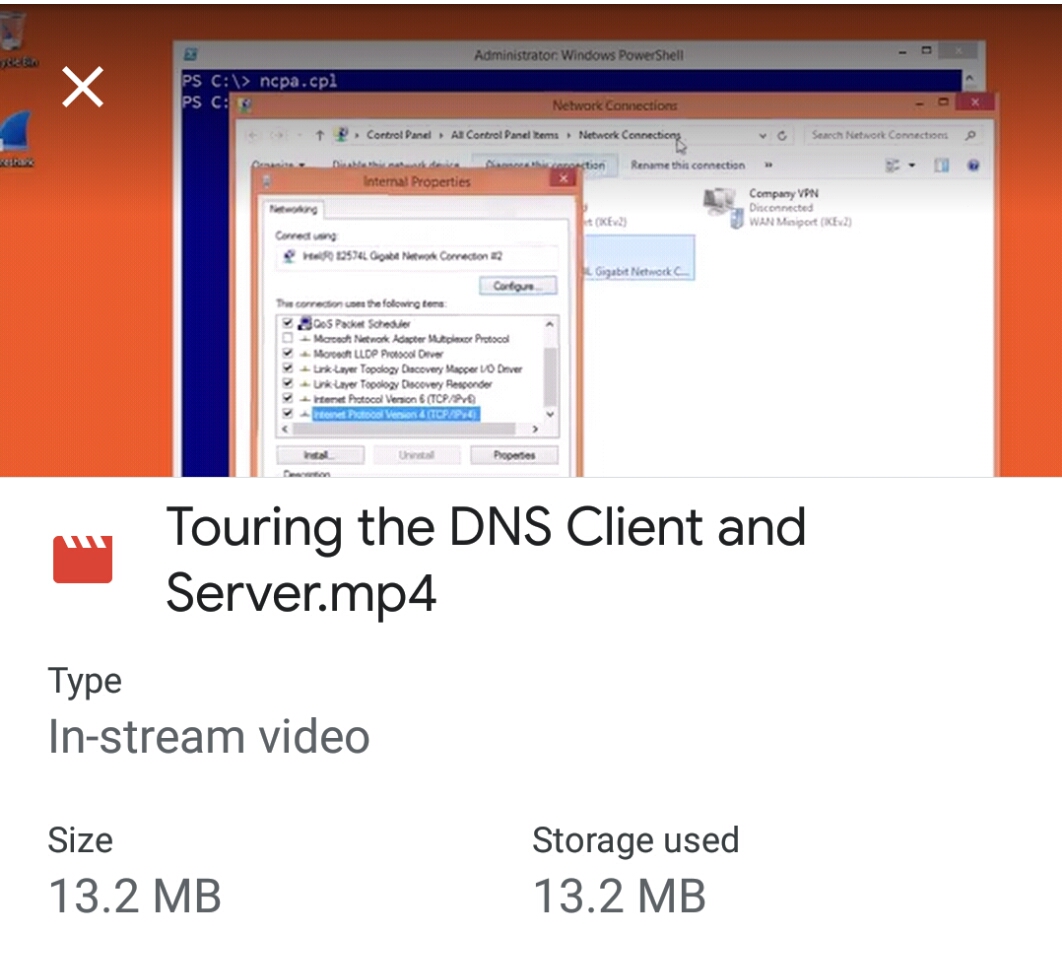Click the 'Install...' button

[320, 455]
